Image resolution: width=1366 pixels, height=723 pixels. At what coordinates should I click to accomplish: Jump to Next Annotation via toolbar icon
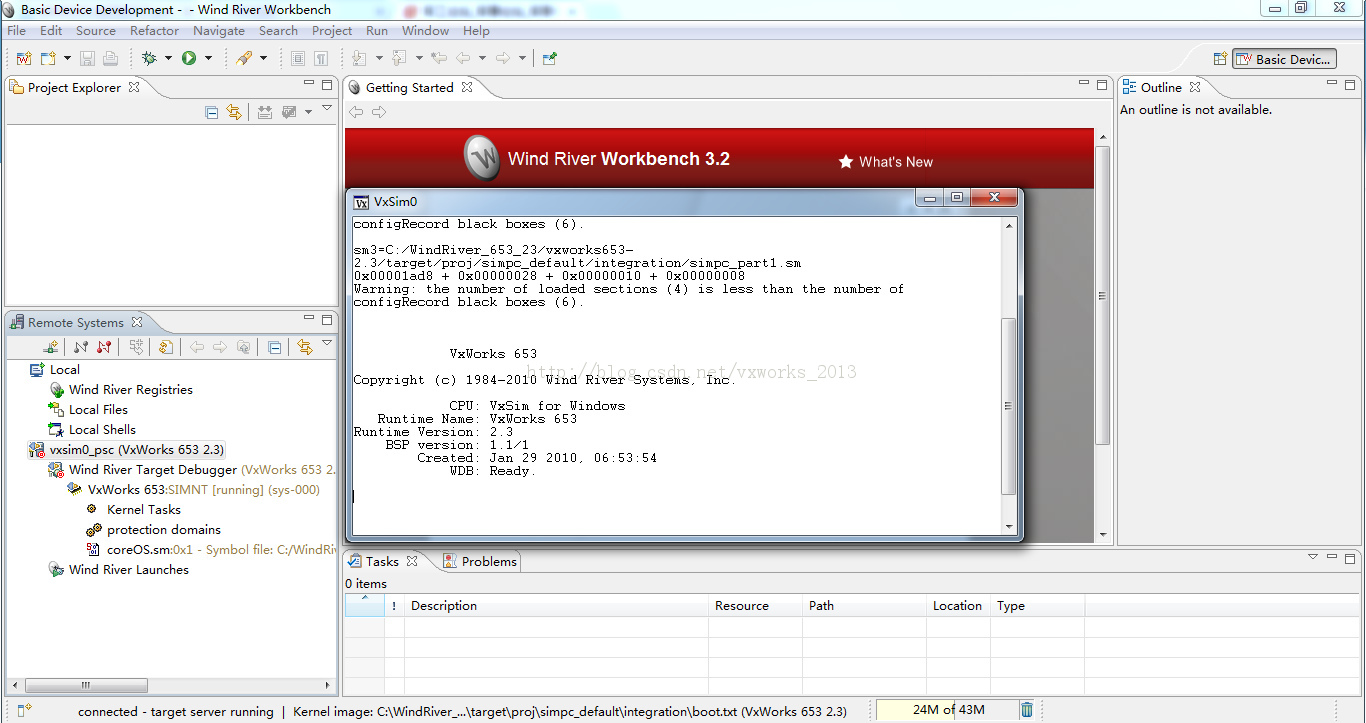[360, 58]
